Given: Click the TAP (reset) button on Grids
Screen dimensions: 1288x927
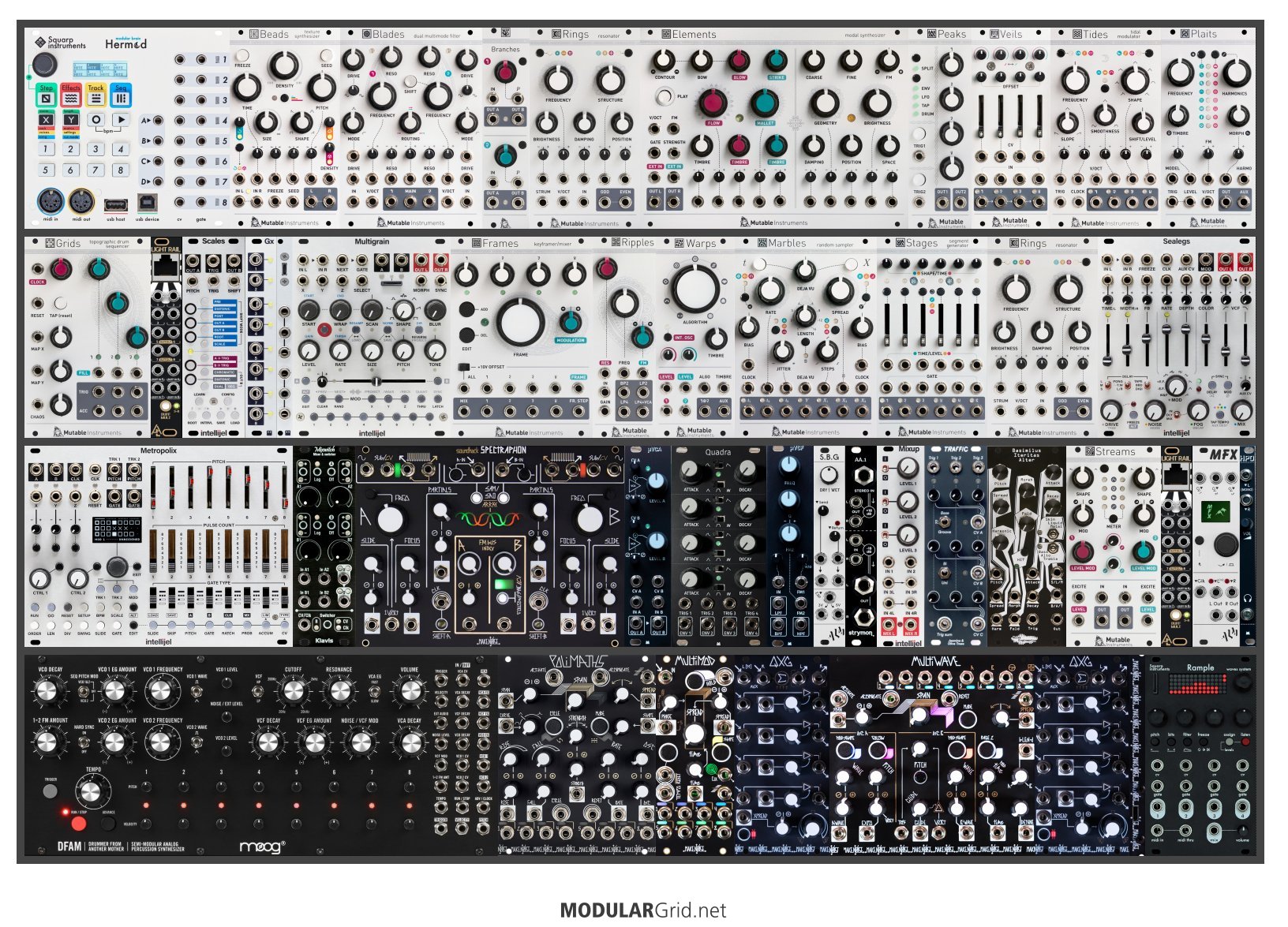Looking at the screenshot, I should [x=61, y=303].
